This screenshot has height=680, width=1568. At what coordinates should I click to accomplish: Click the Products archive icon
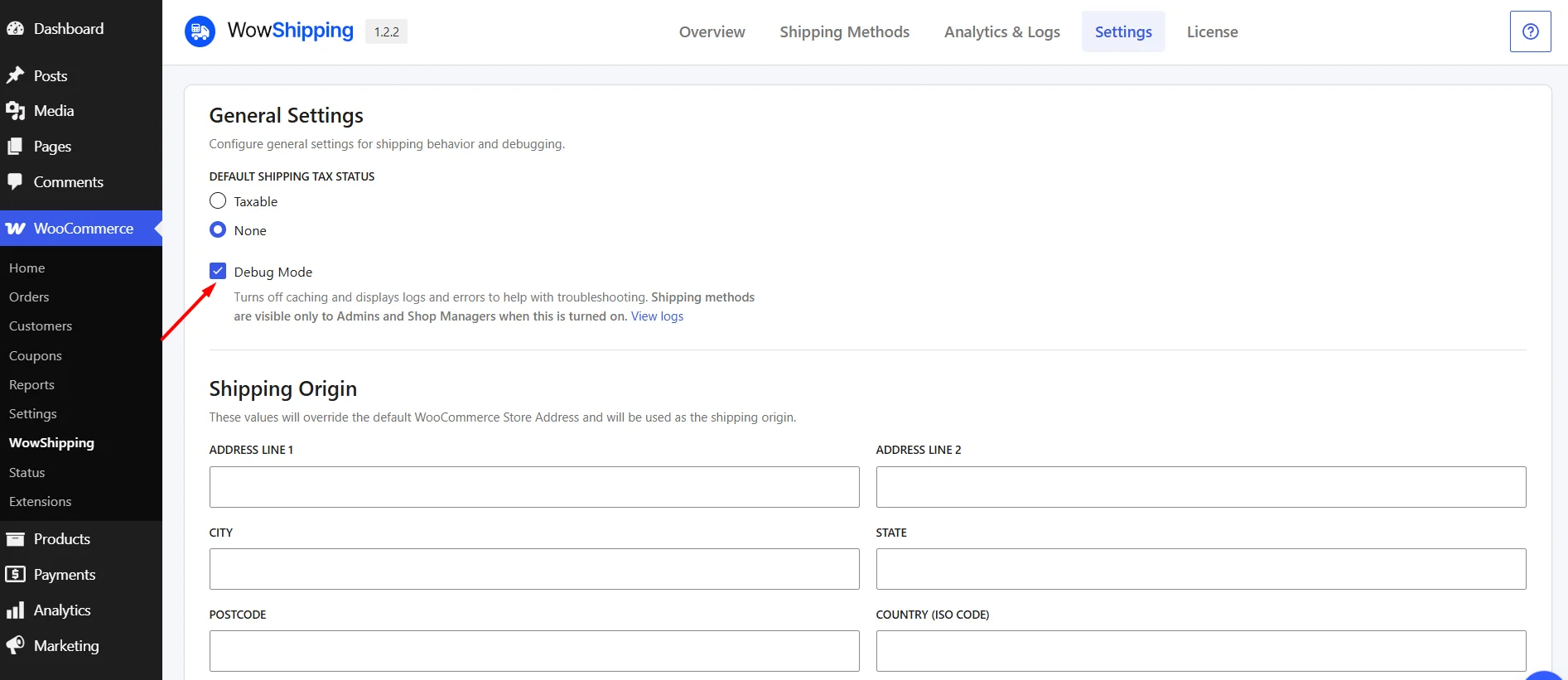pos(15,539)
